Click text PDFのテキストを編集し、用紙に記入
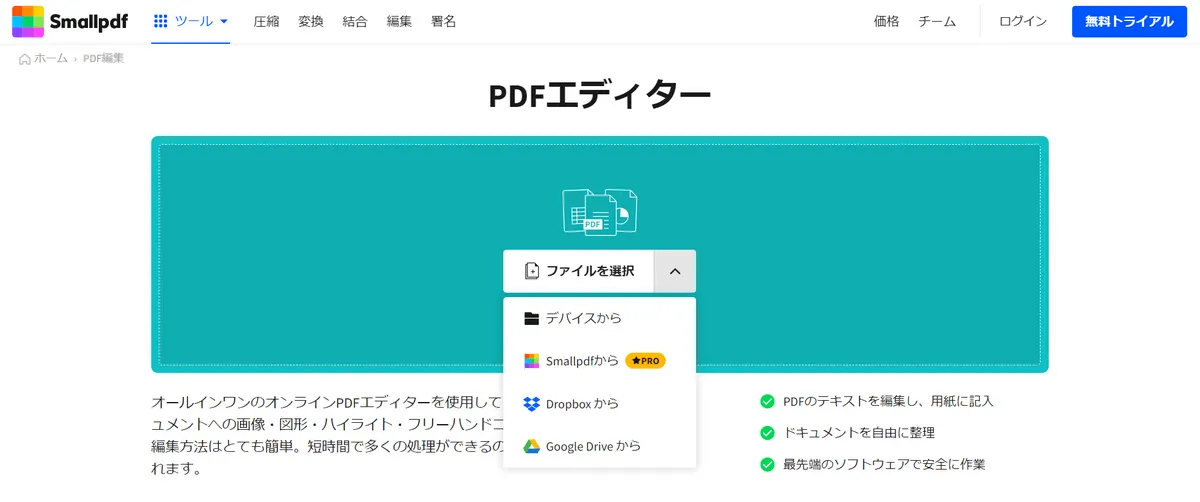The image size is (1200, 502). pyautogui.click(x=888, y=401)
